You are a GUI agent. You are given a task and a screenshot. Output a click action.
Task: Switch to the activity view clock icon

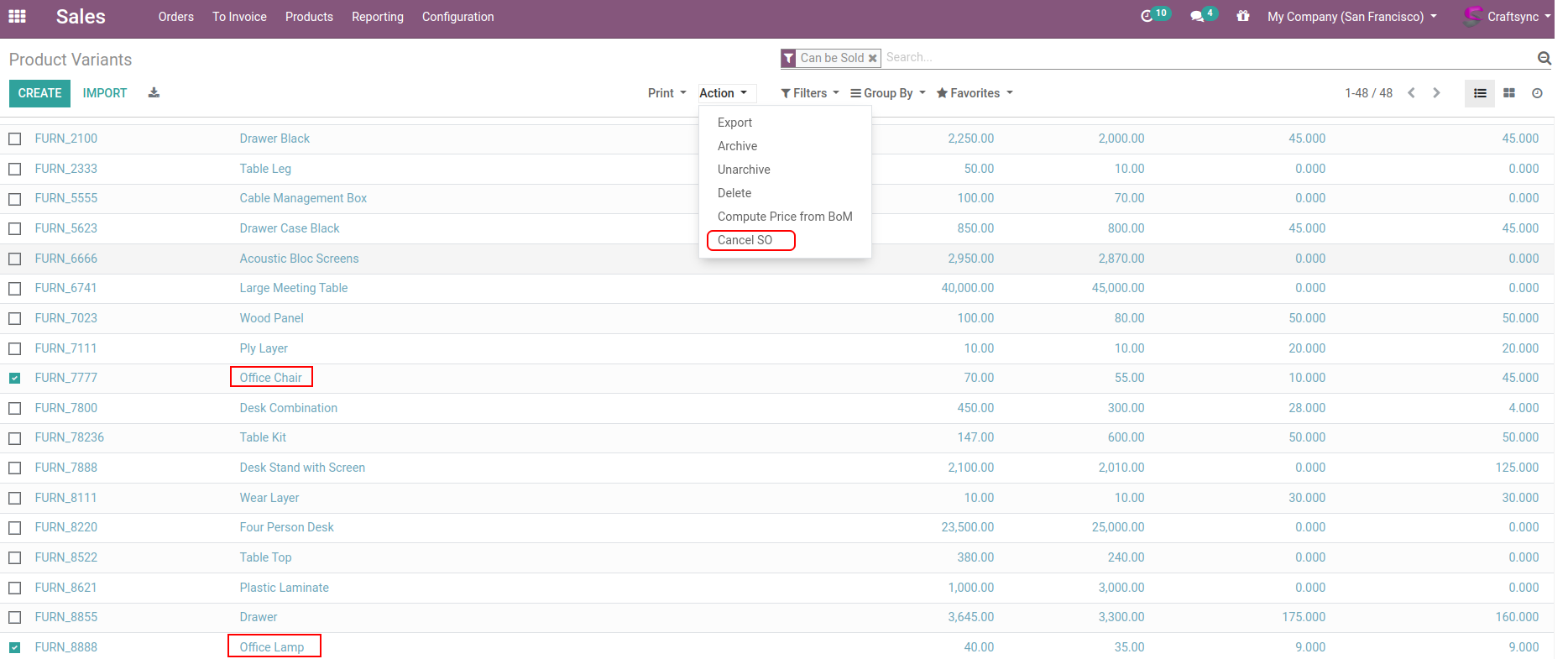click(x=1537, y=93)
